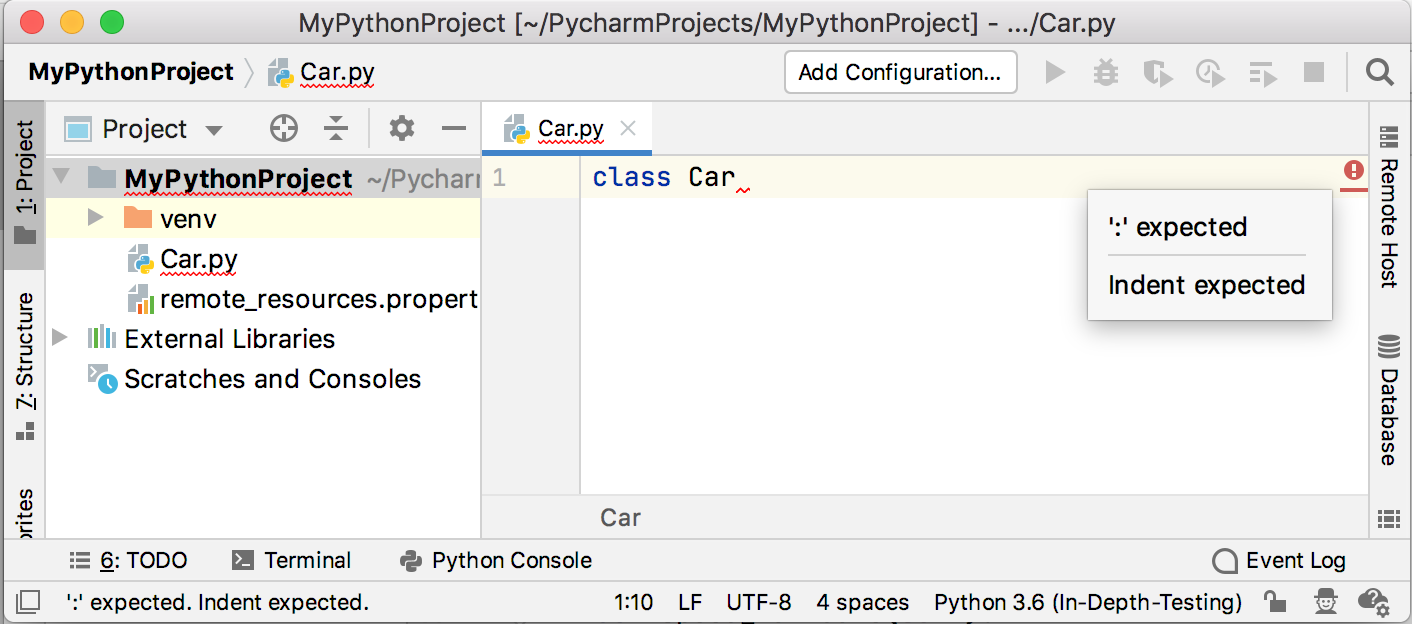
Task: Click the Run button in toolbar
Action: point(1055,72)
